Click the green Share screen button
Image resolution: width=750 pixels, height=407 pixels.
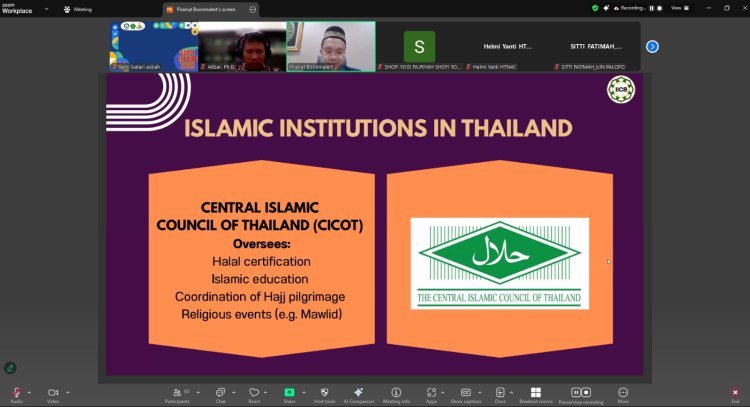[289, 395]
